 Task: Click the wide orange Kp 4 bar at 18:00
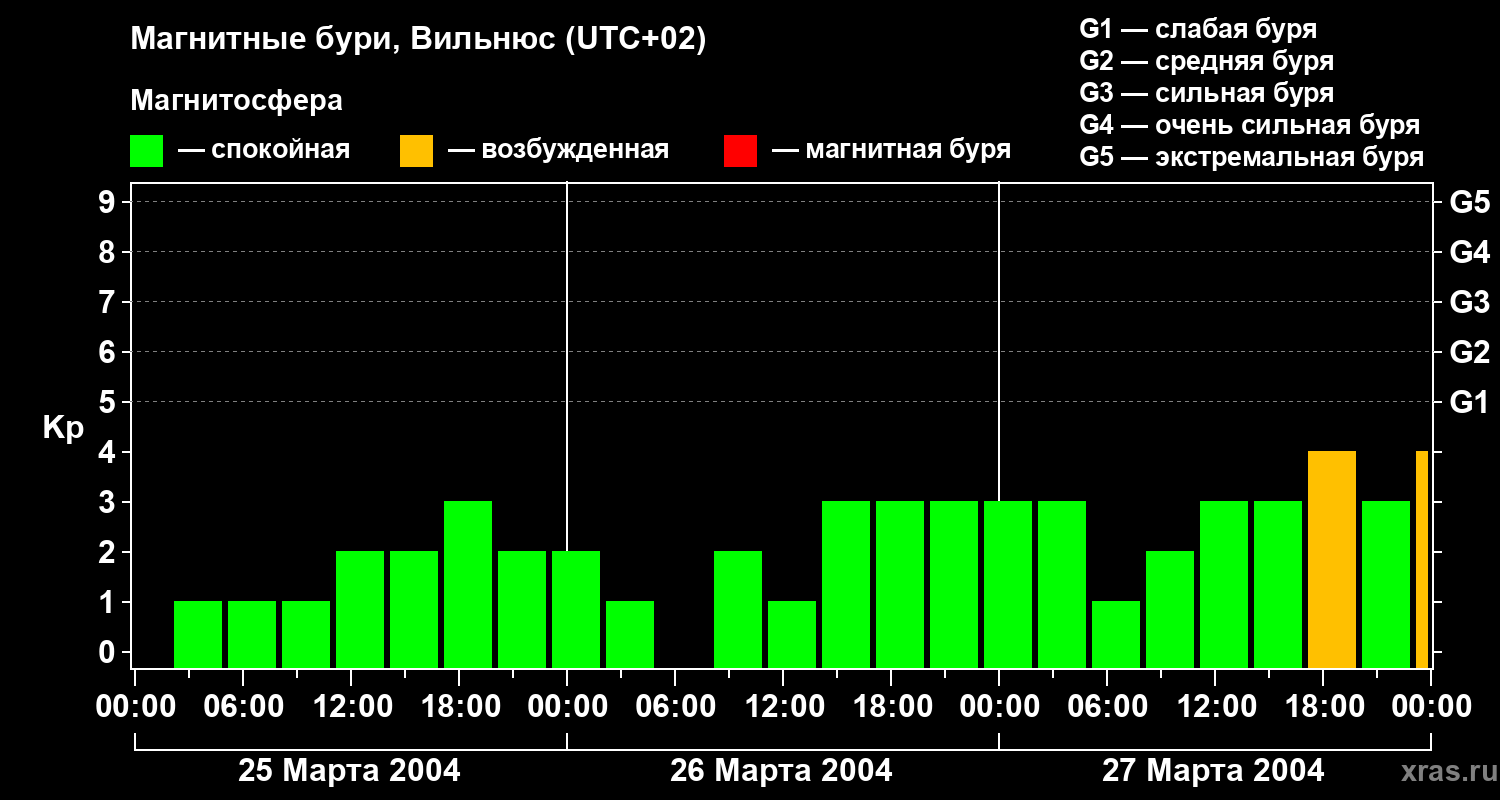[1332, 560]
